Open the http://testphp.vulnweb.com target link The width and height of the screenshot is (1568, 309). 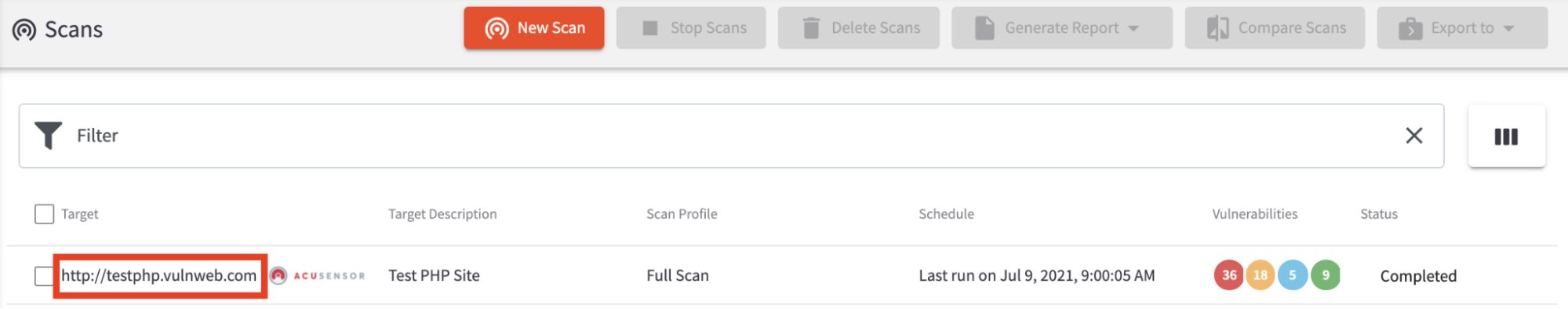159,275
